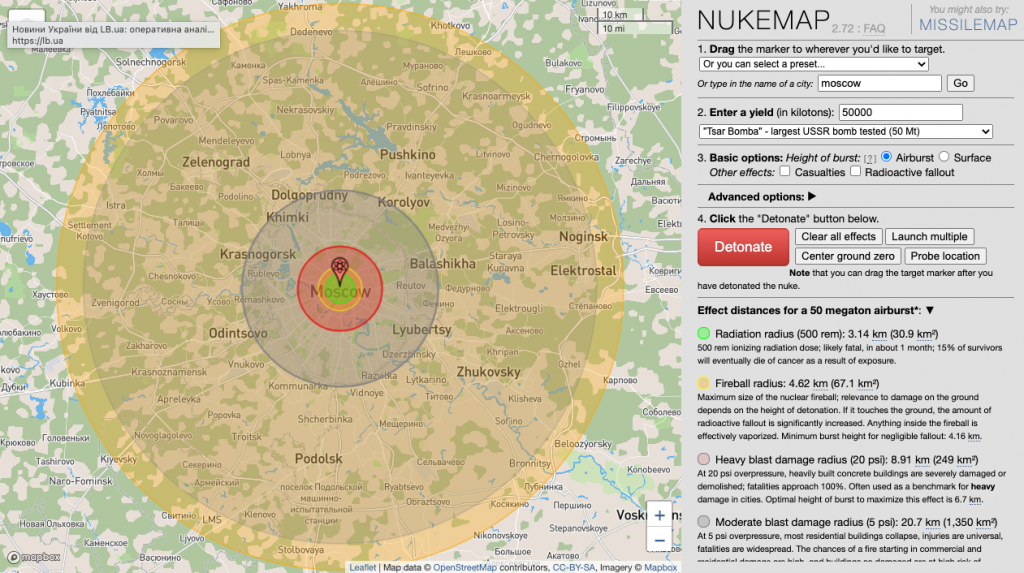Click the Krasnogorsk label on the map
1024x573 pixels.
click(257, 254)
